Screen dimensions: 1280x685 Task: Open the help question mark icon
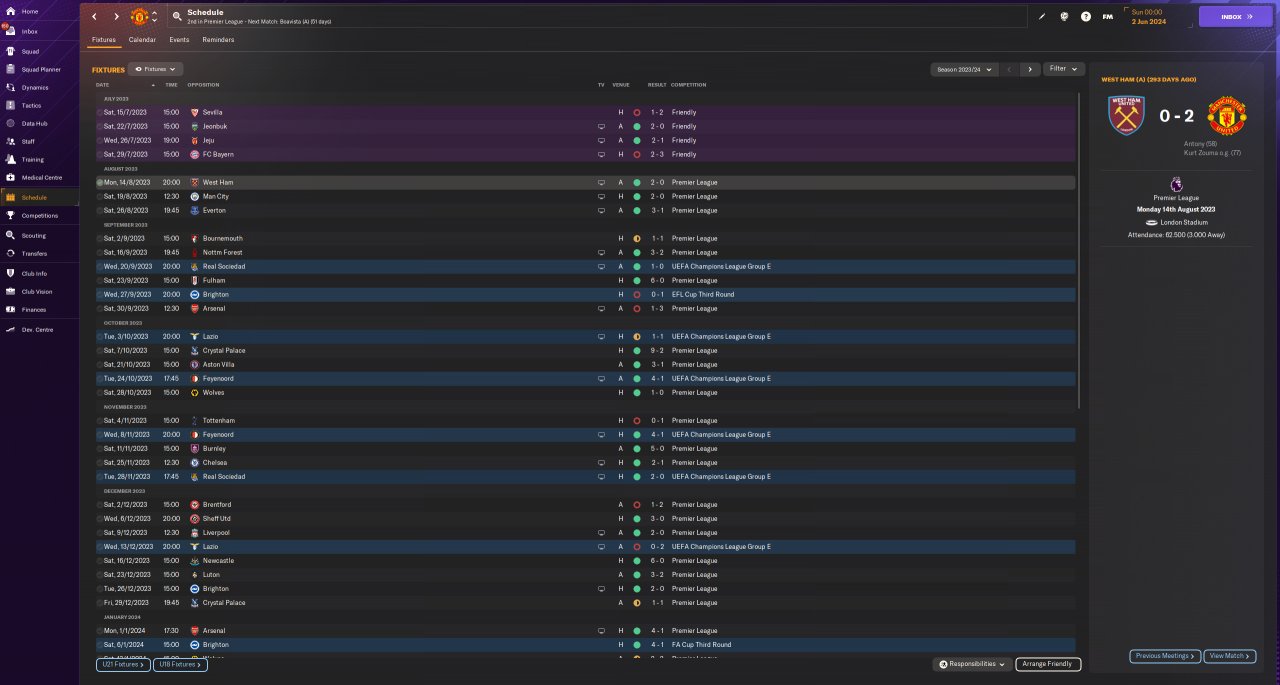1086,16
